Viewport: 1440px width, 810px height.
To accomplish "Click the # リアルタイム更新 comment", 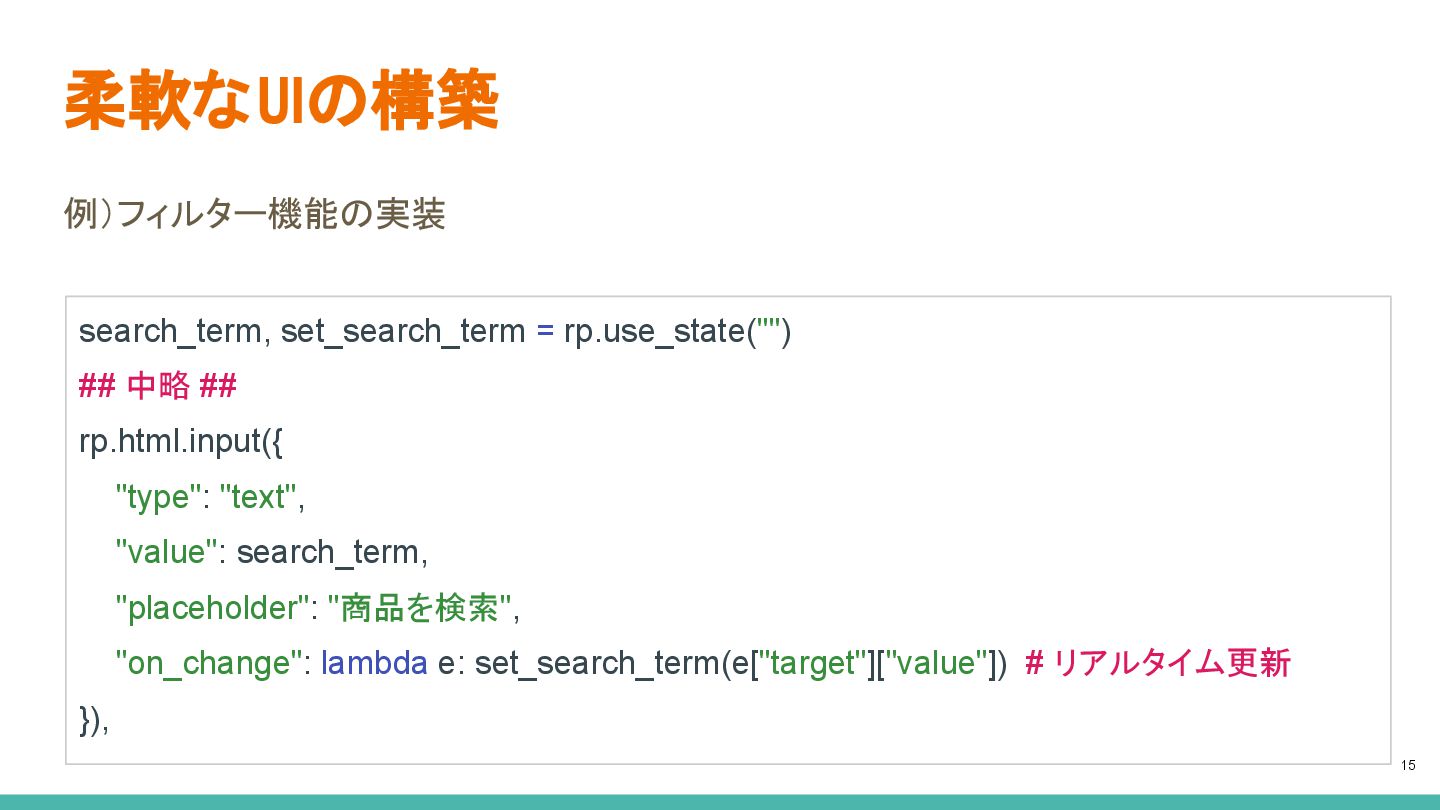I will click(x=1158, y=663).
